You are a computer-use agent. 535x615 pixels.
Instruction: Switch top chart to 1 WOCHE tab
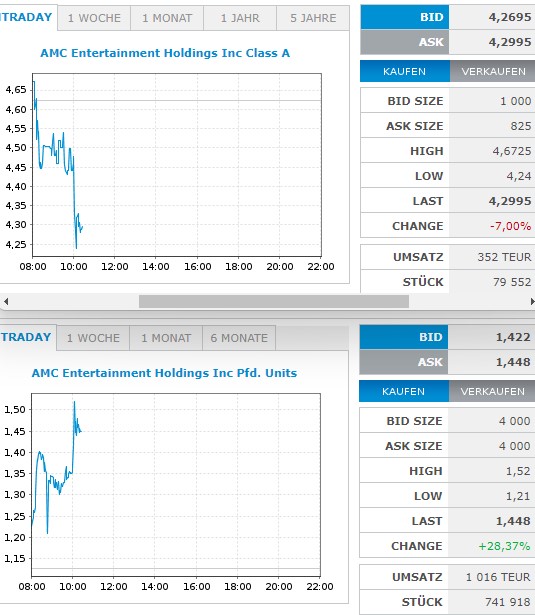pyautogui.click(x=94, y=18)
